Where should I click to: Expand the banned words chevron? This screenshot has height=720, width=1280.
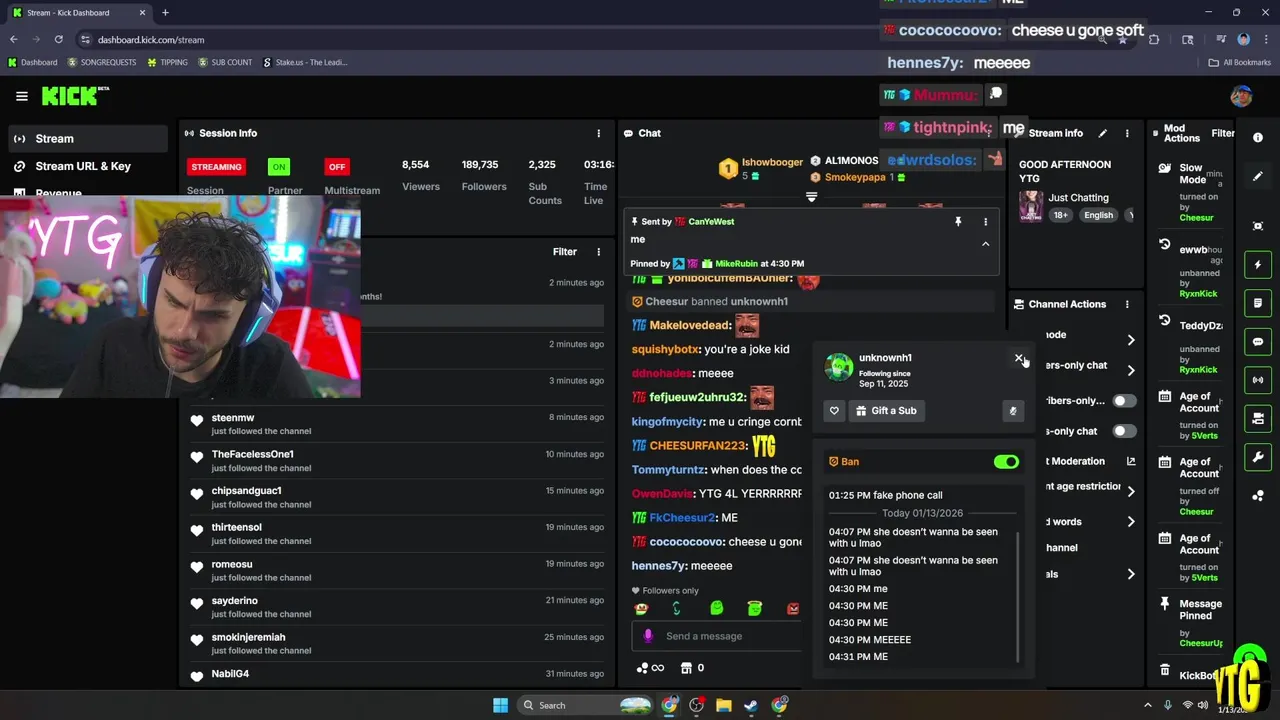1131,522
